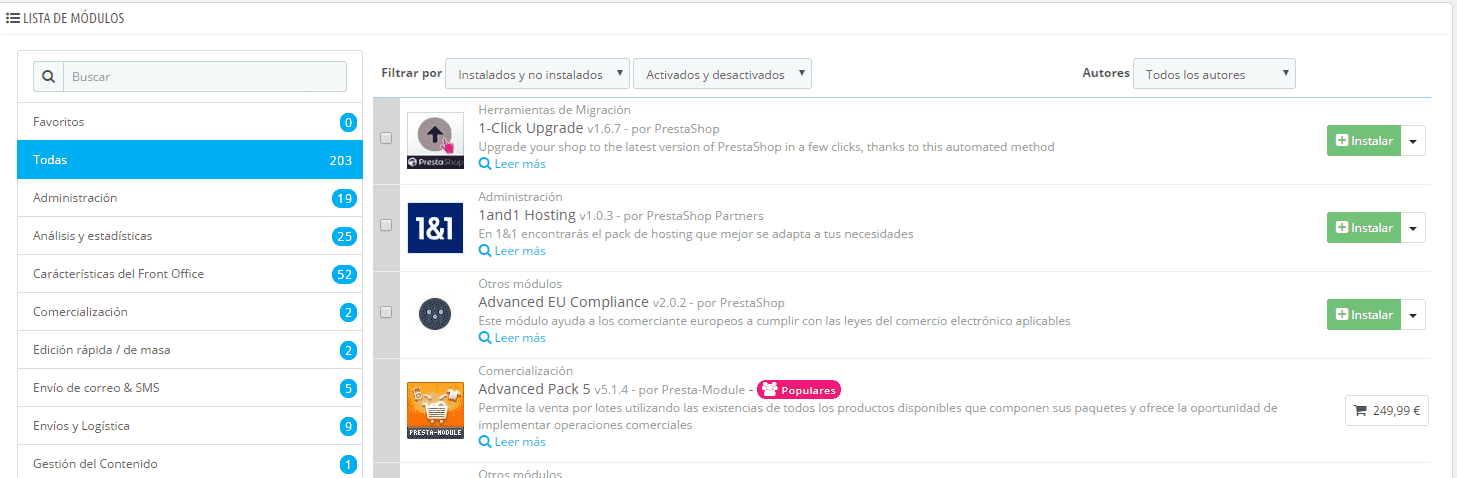Open arrow menu beside 1-Click Upgrade Instalar
This screenshot has width=1457, height=478.
1413,141
